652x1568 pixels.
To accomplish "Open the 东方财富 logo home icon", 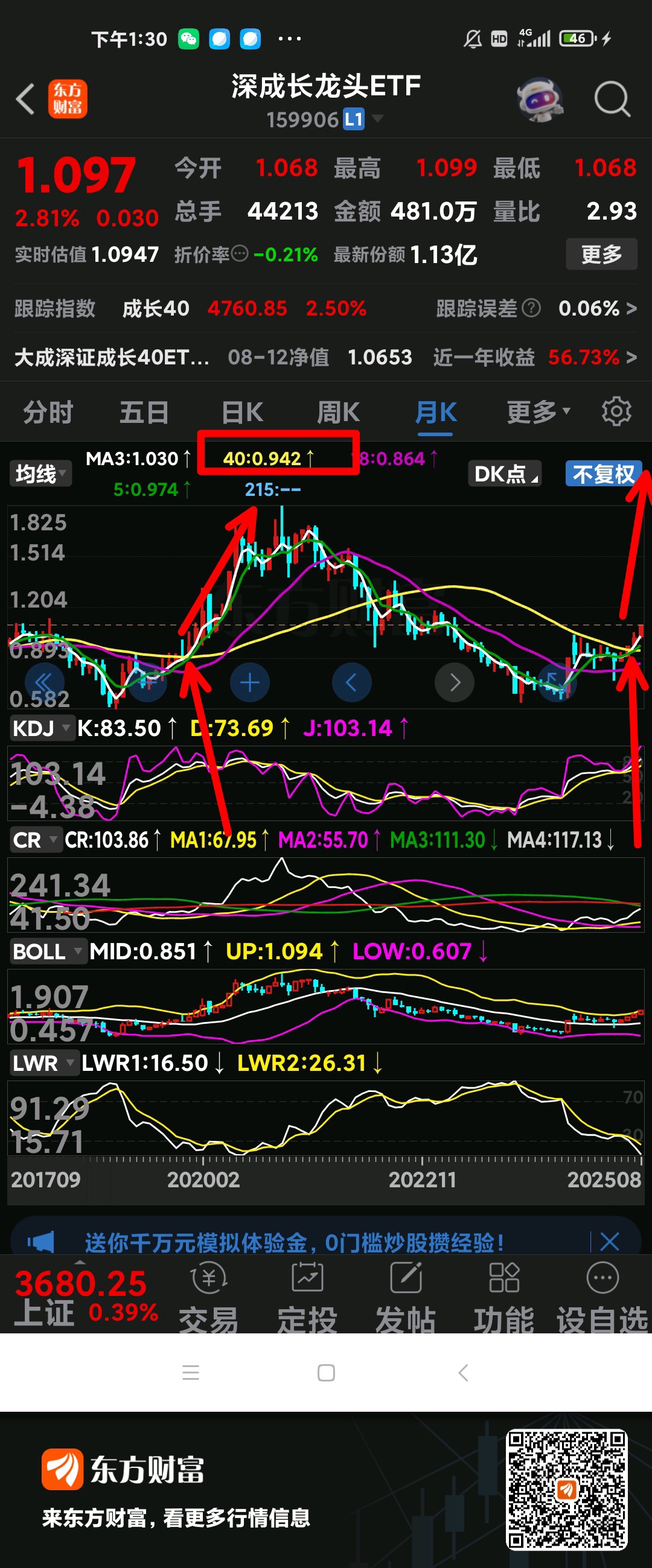I will pyautogui.click(x=68, y=98).
